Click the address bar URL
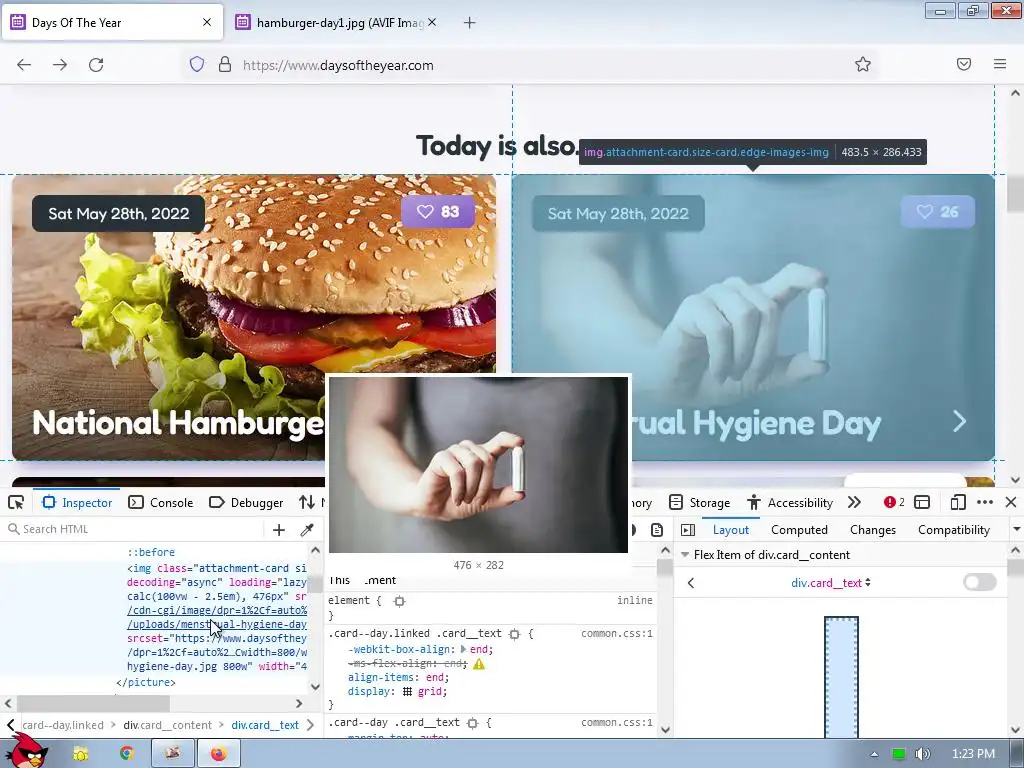The image size is (1024, 768). coord(338,65)
